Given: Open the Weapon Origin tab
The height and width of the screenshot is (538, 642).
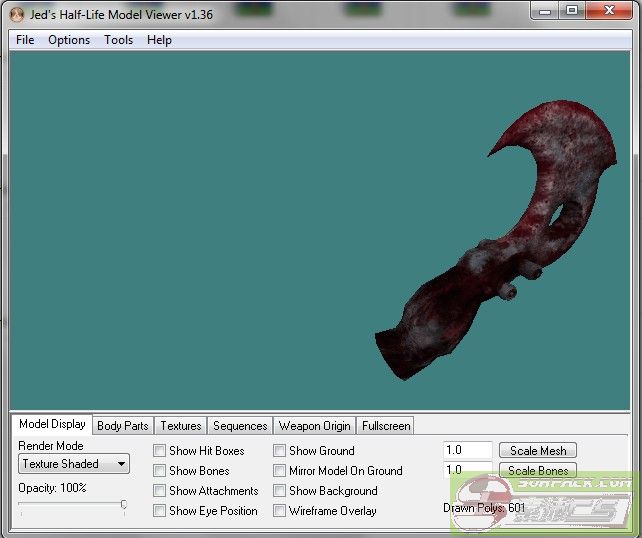Looking at the screenshot, I should (314, 426).
